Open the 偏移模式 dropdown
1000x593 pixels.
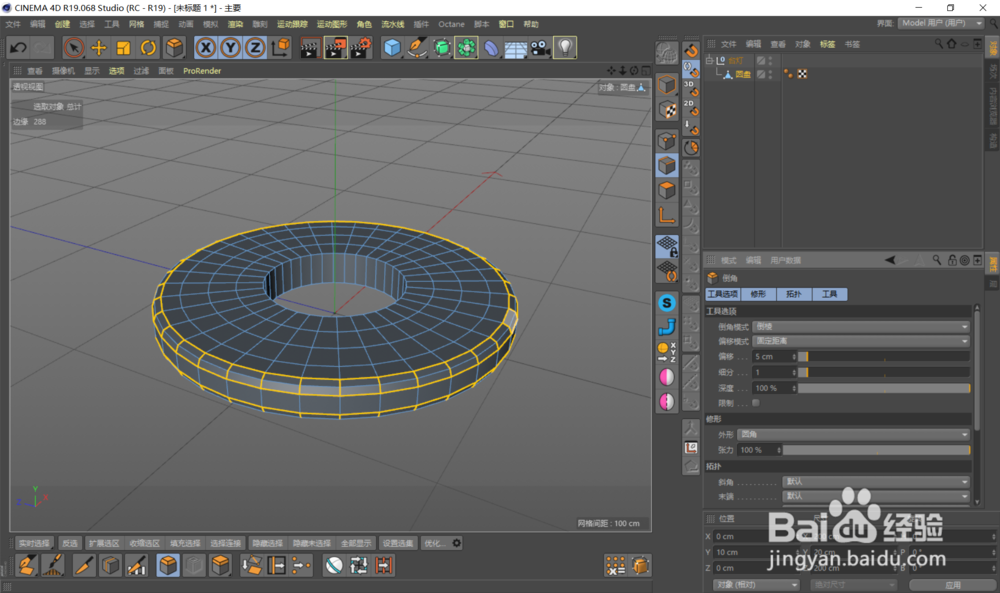[x=861, y=341]
